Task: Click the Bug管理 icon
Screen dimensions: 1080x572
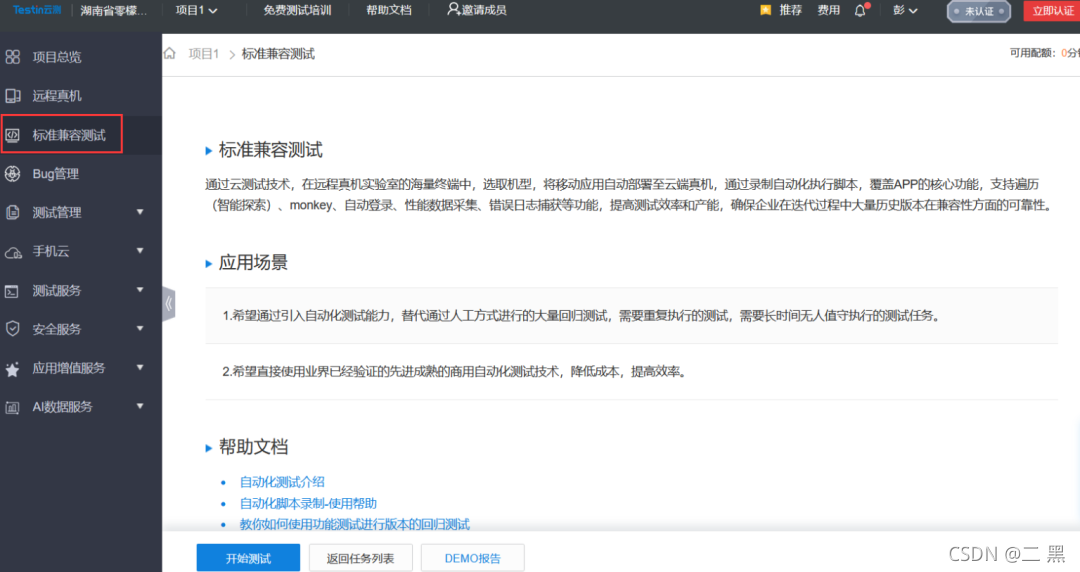Action: tap(12, 174)
